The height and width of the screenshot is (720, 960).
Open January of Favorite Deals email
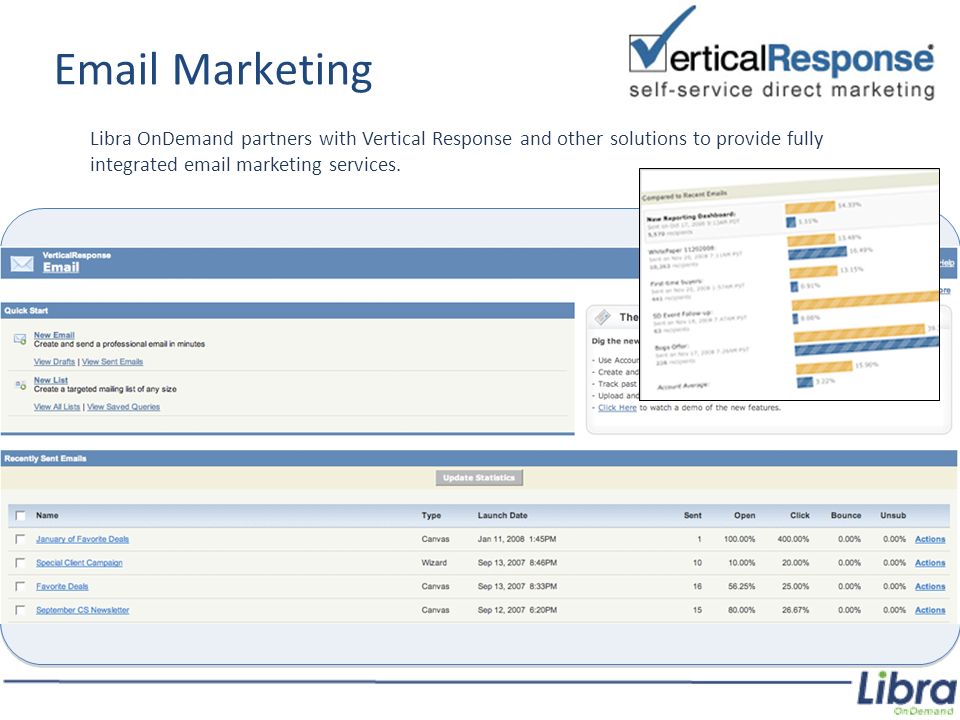[83, 539]
